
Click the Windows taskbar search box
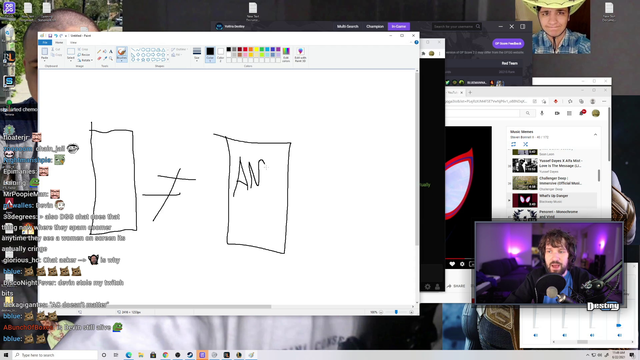55,355
